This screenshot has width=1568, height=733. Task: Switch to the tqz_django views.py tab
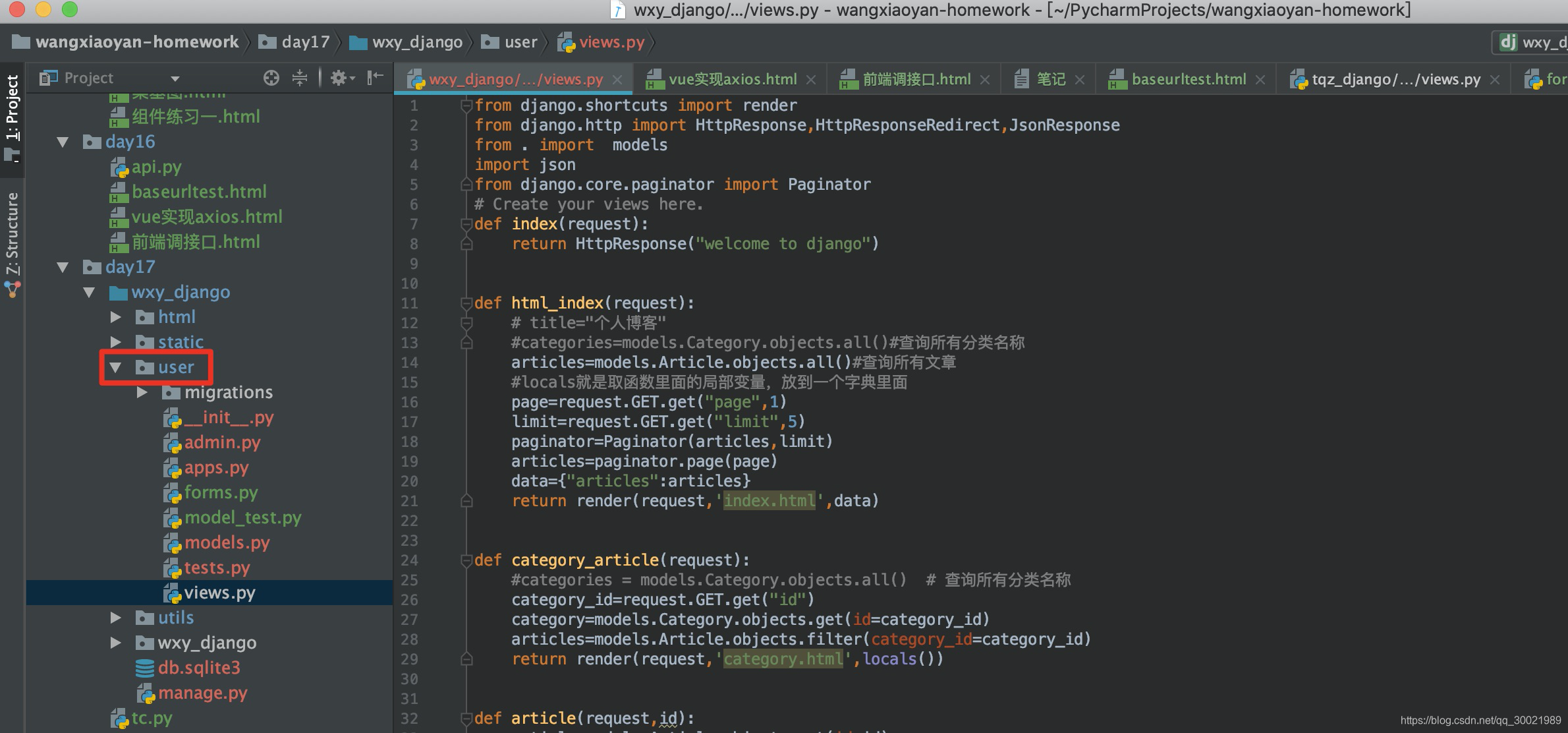[x=1395, y=79]
